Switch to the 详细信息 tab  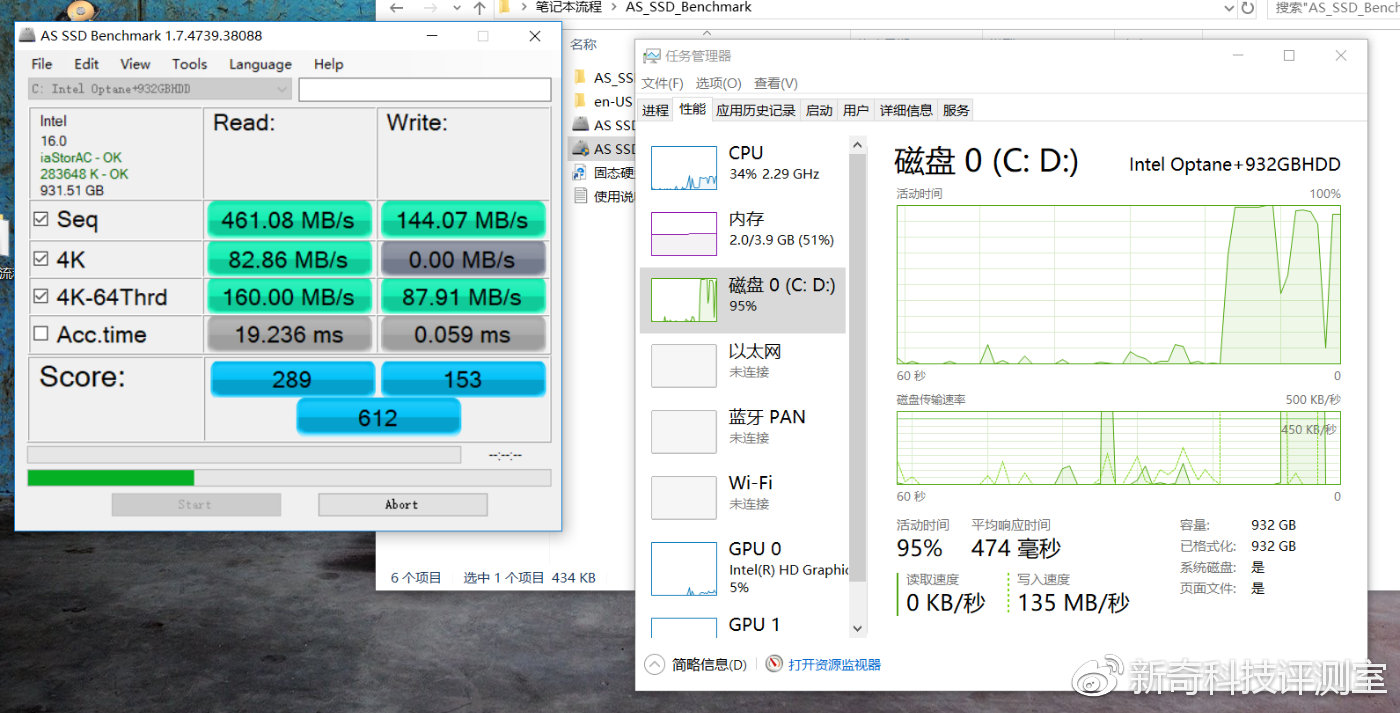[906, 110]
